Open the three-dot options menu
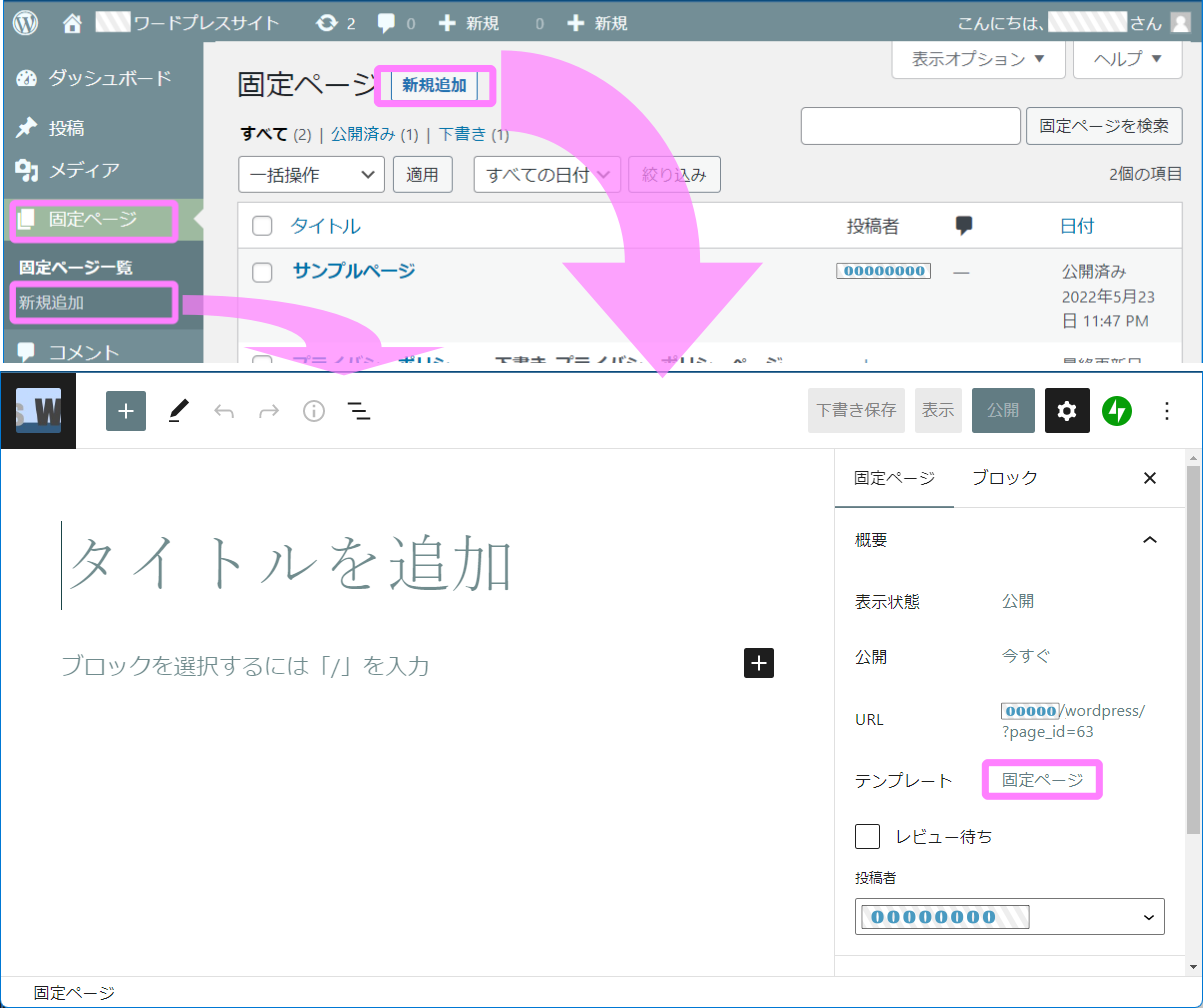 (x=1166, y=410)
